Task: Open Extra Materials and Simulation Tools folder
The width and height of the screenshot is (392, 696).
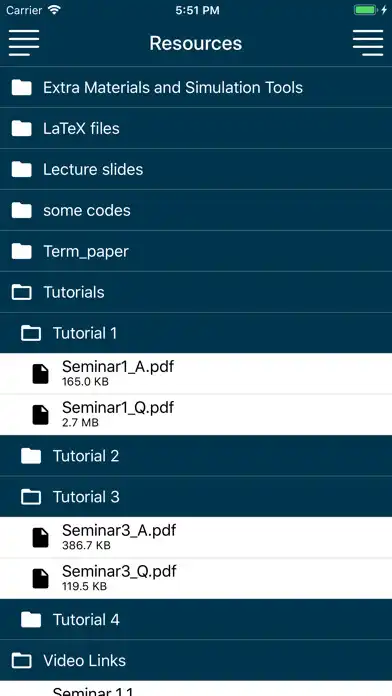Action: click(196, 87)
